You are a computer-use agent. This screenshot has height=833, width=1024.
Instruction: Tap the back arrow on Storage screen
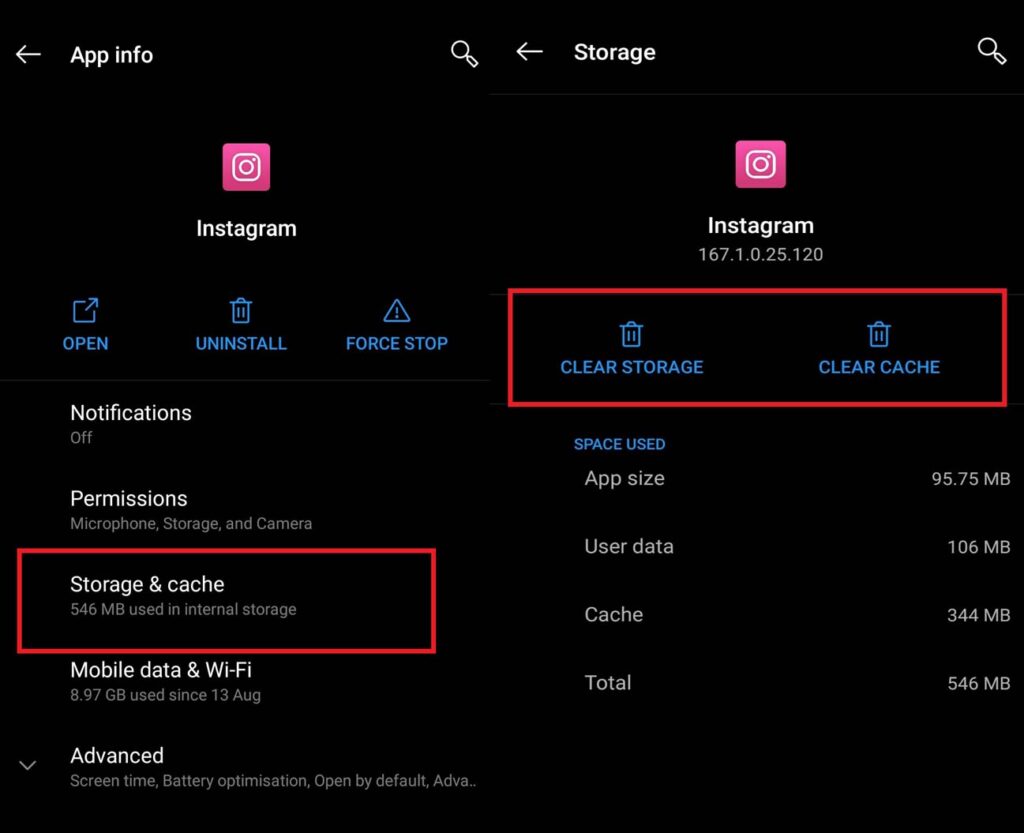point(529,52)
